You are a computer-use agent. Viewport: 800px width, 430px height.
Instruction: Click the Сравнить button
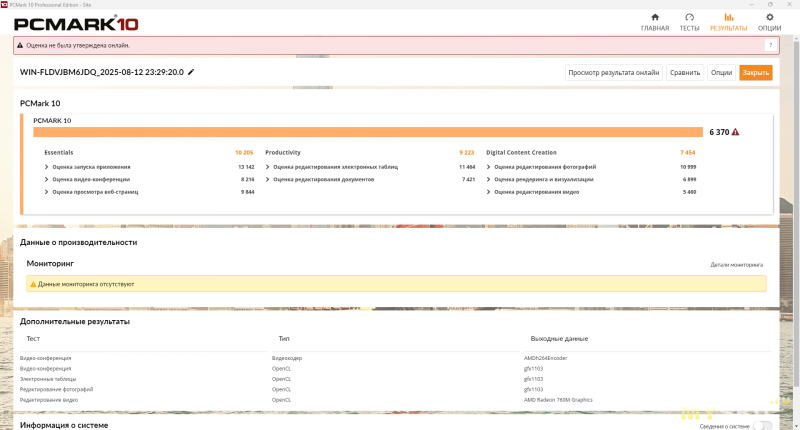click(685, 72)
